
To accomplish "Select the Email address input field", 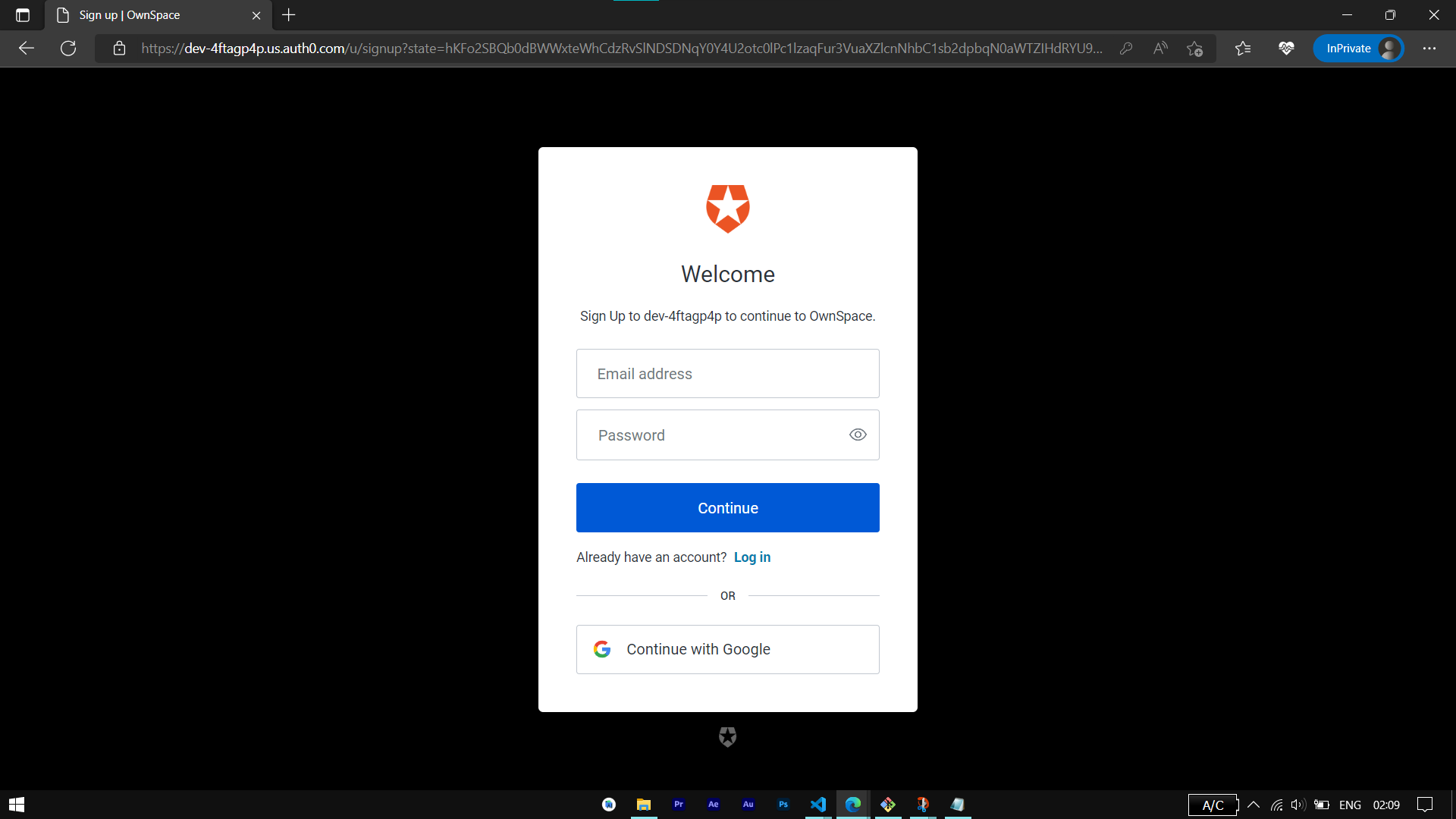I will (x=728, y=373).
